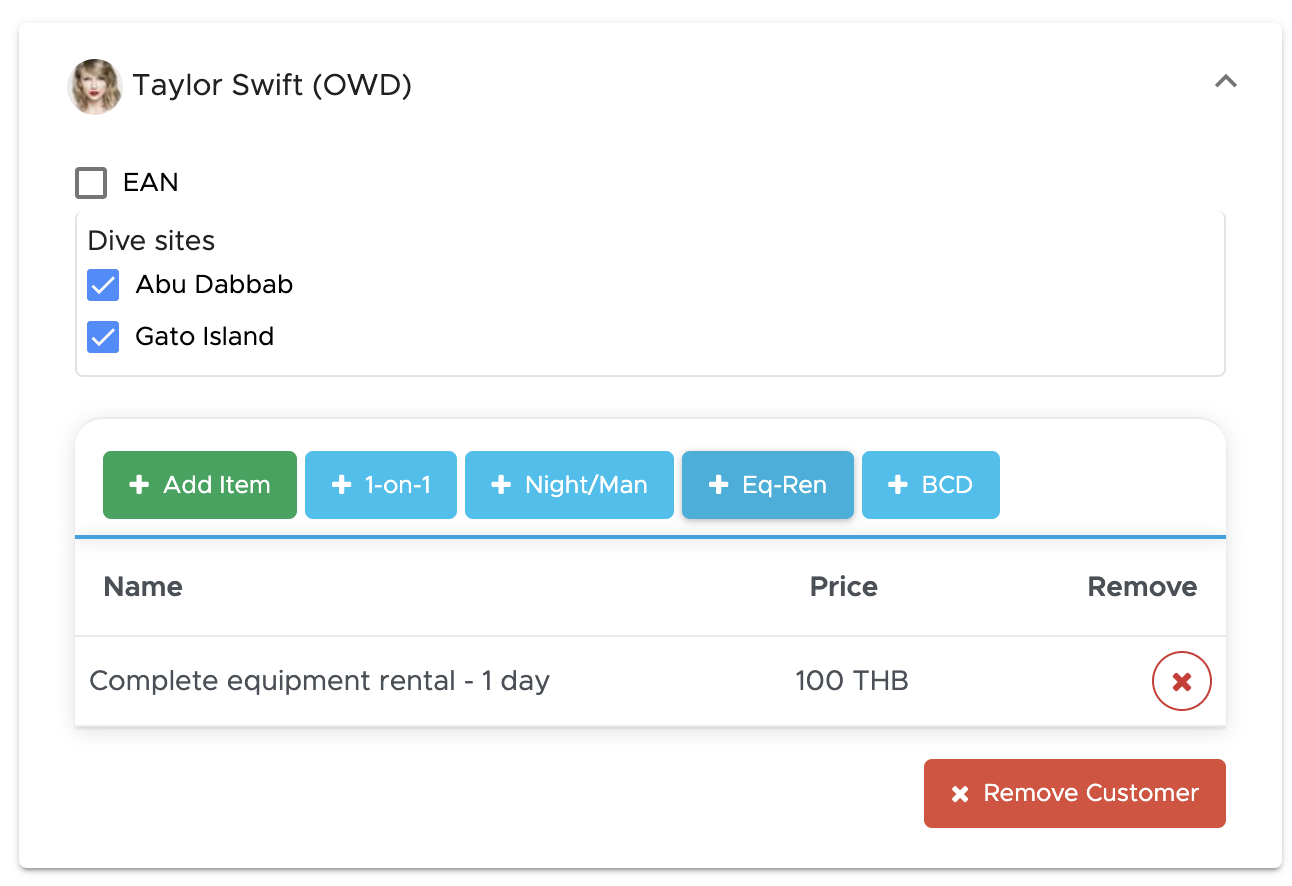Screen dimensions: 1292x886
Task: Click the 100 THB price cell
Action: pos(852,681)
